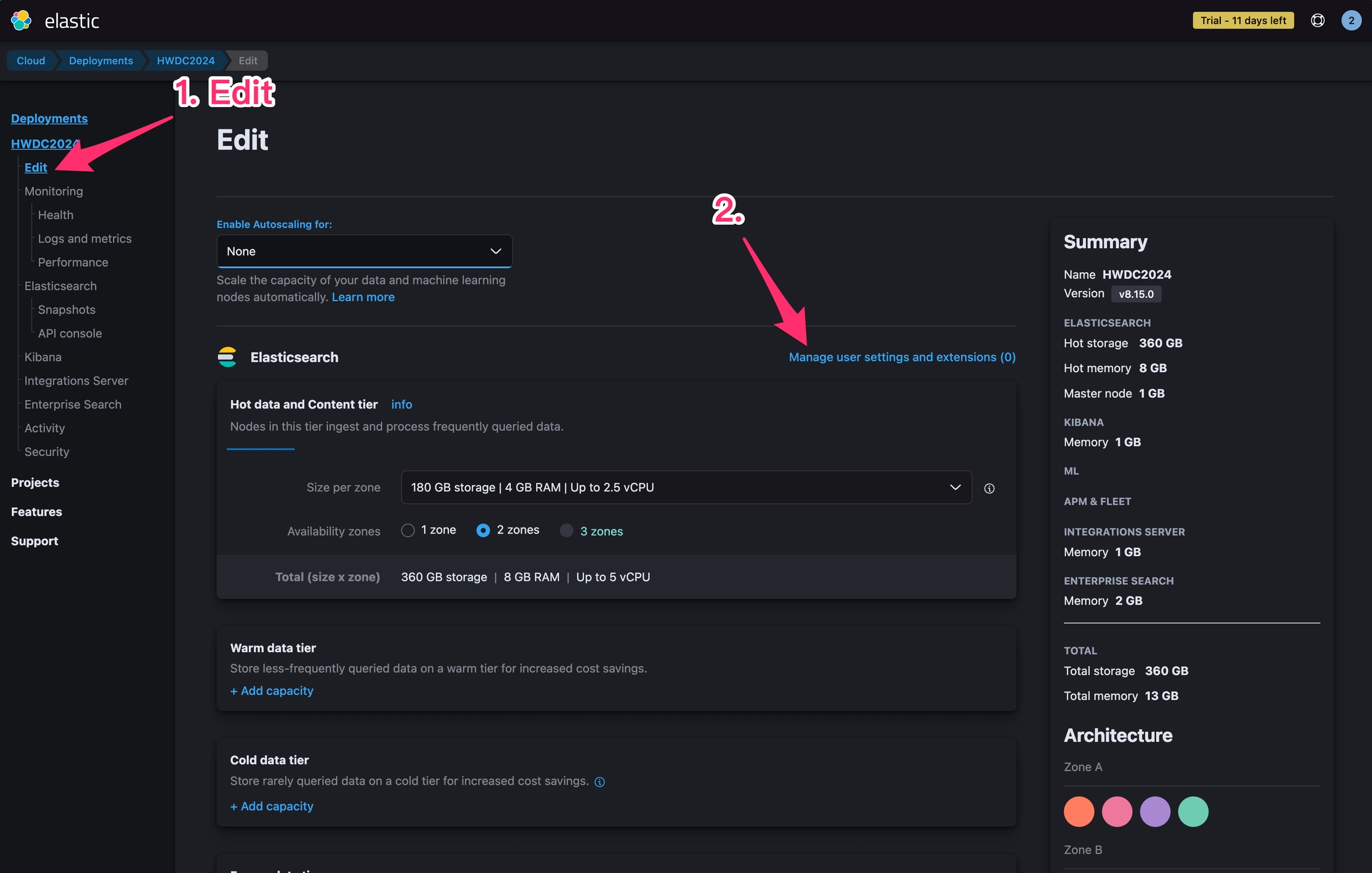Go to HWDC2024 breadcrumb
1372x873 pixels.
(x=186, y=60)
